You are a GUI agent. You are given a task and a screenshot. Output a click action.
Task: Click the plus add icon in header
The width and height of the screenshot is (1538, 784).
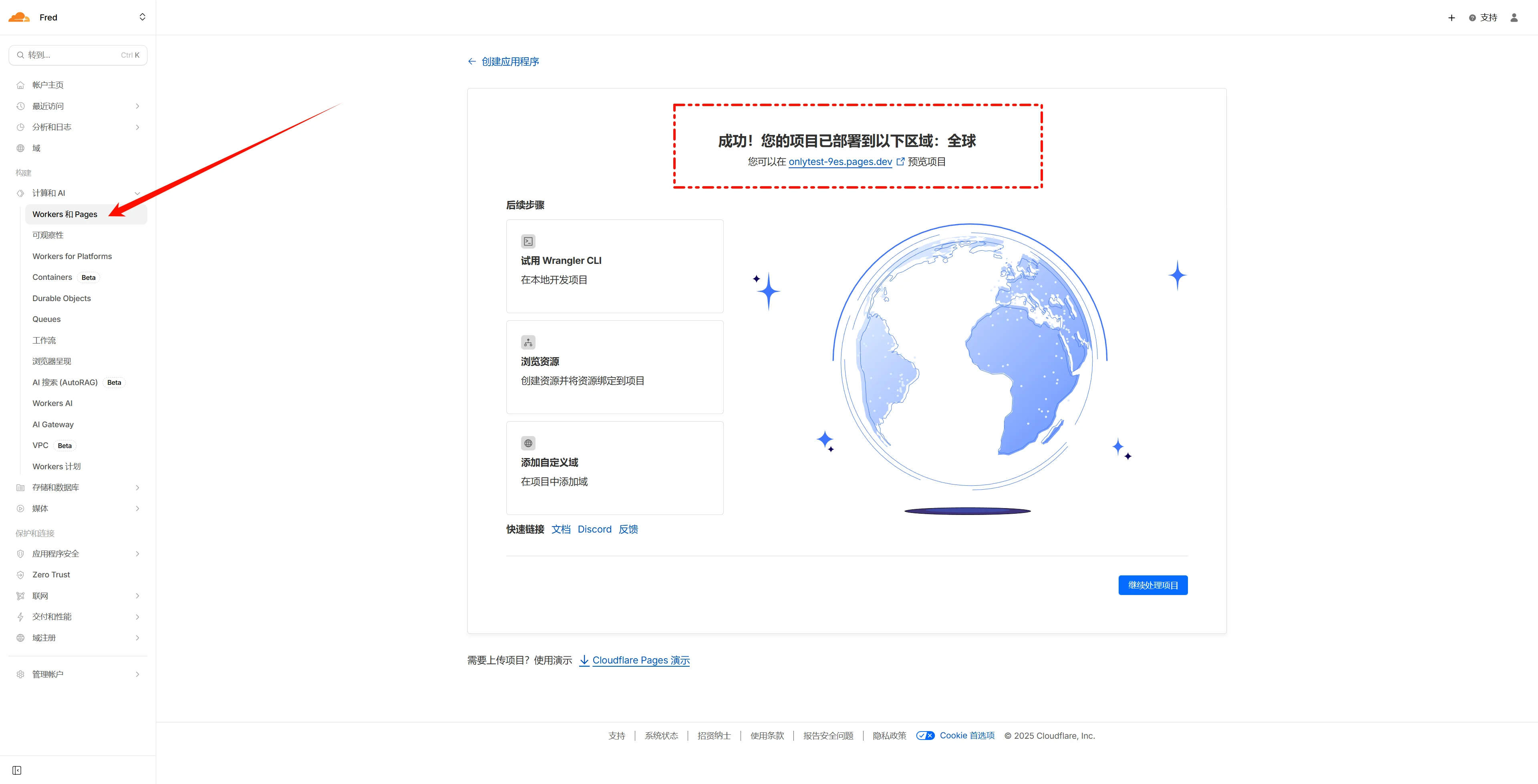tap(1451, 18)
